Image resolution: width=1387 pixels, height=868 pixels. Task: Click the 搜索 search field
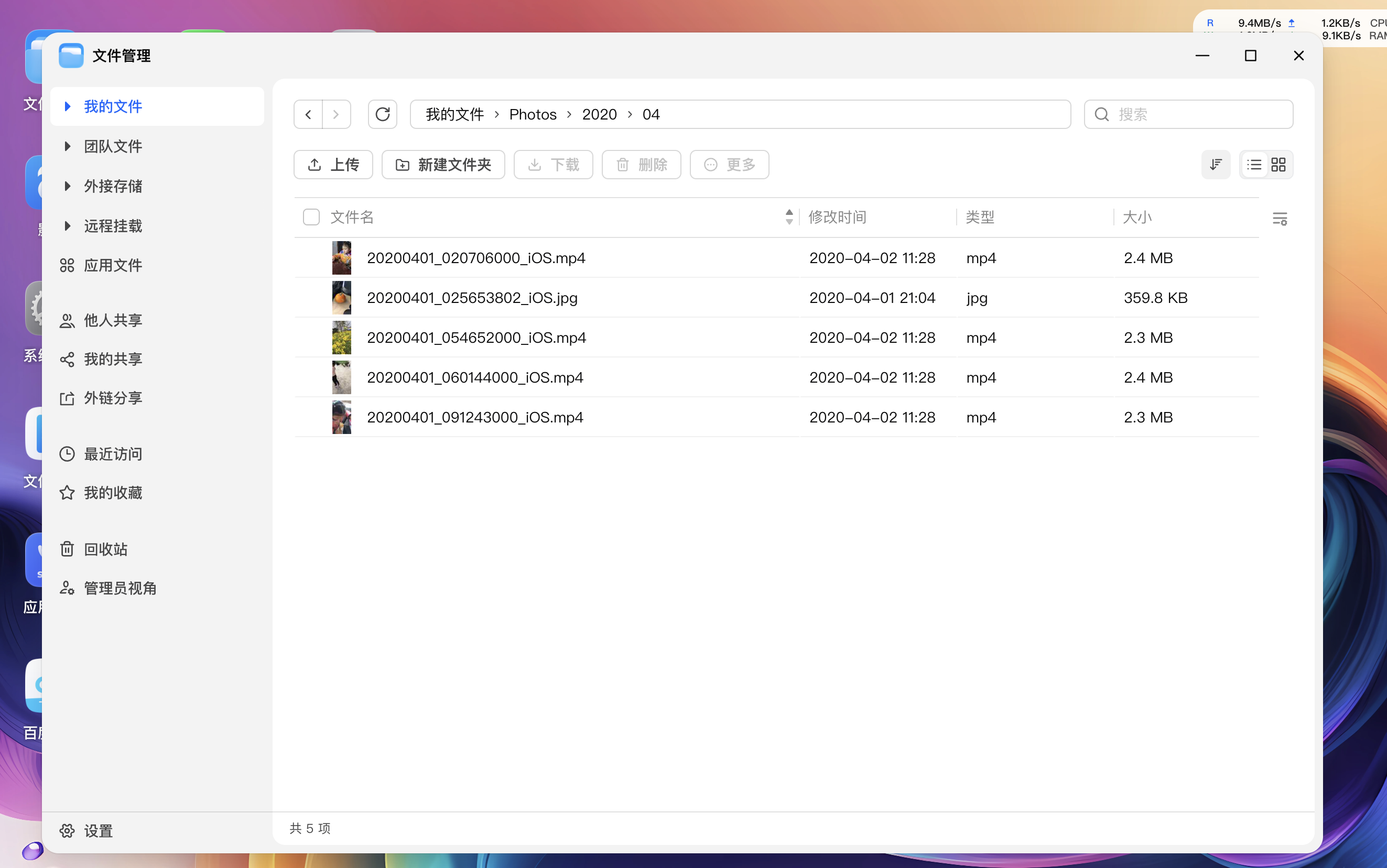pos(1188,114)
